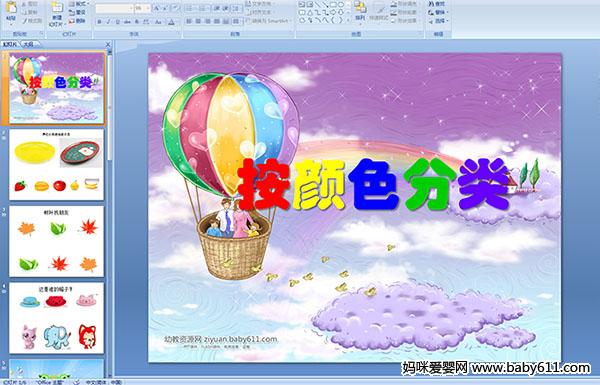Open the font color A swatch
Image resolution: width=600 pixels, height=385 pixels.
[x=171, y=22]
